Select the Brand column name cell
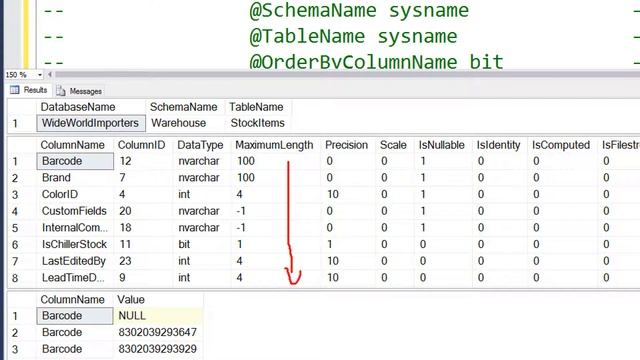Screen dimensions: 640x360 [75, 178]
